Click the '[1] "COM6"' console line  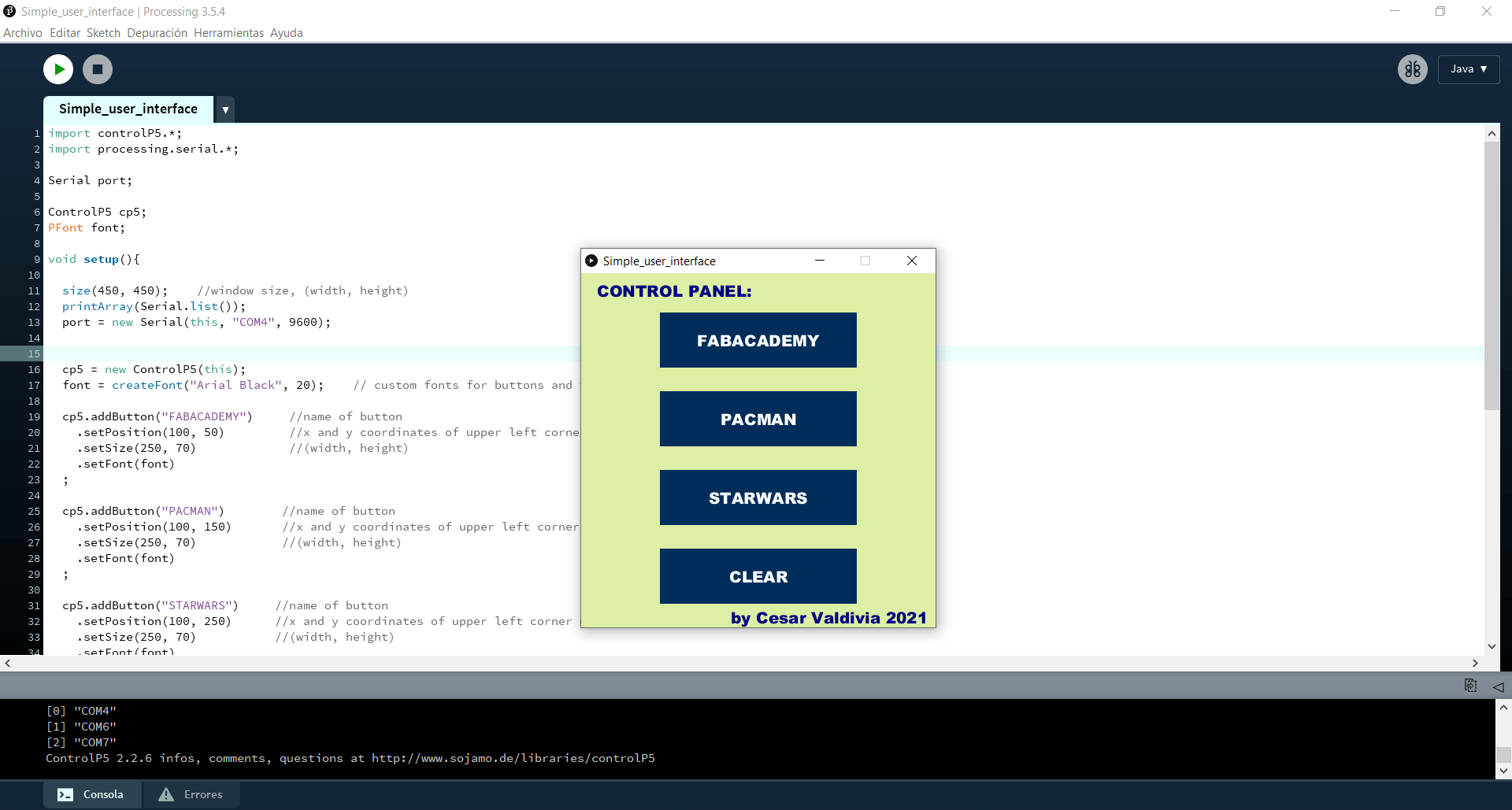pyautogui.click(x=81, y=727)
